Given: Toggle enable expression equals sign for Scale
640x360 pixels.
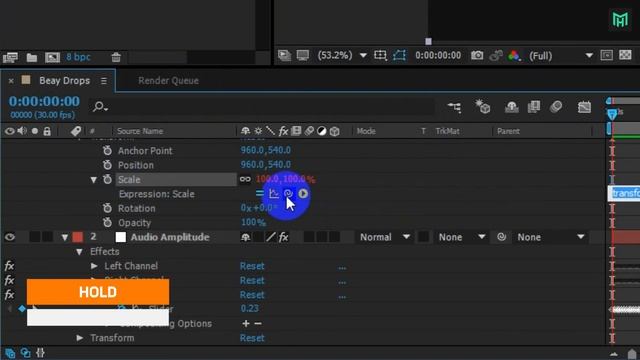Looking at the screenshot, I should point(260,193).
